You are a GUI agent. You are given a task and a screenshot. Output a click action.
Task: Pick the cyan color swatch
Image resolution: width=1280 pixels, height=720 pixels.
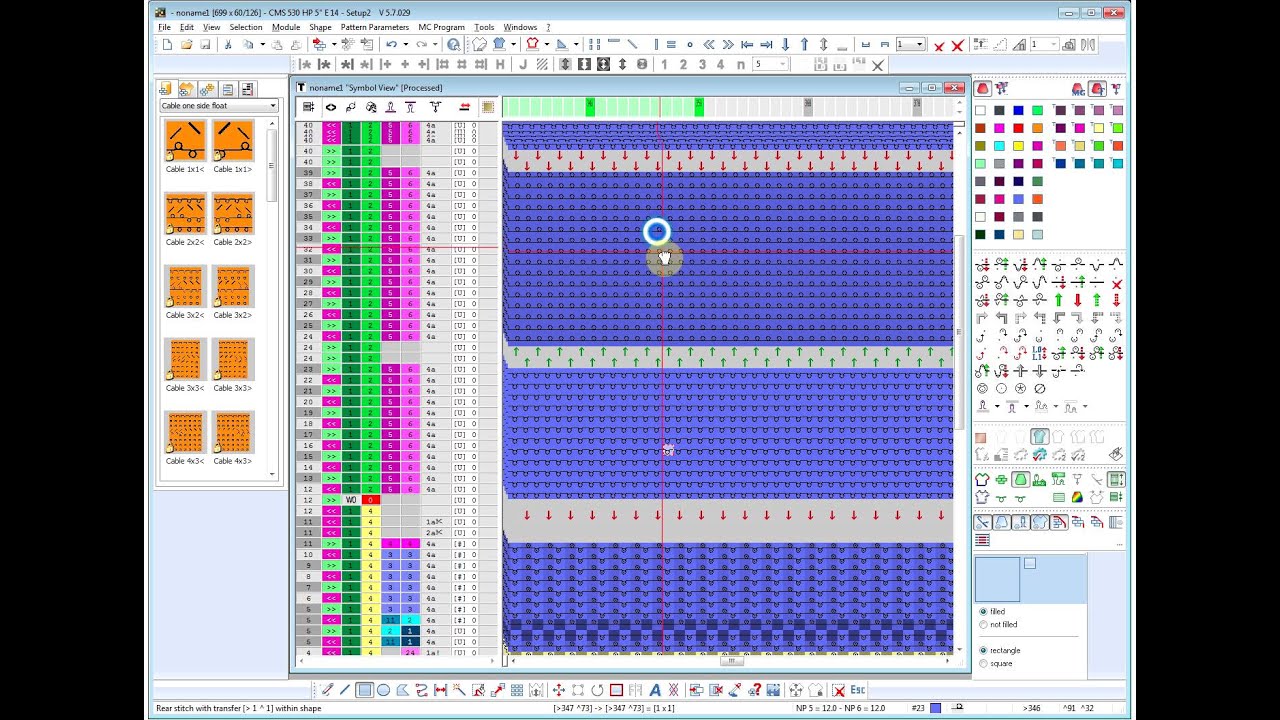pyautogui.click(x=1000, y=146)
